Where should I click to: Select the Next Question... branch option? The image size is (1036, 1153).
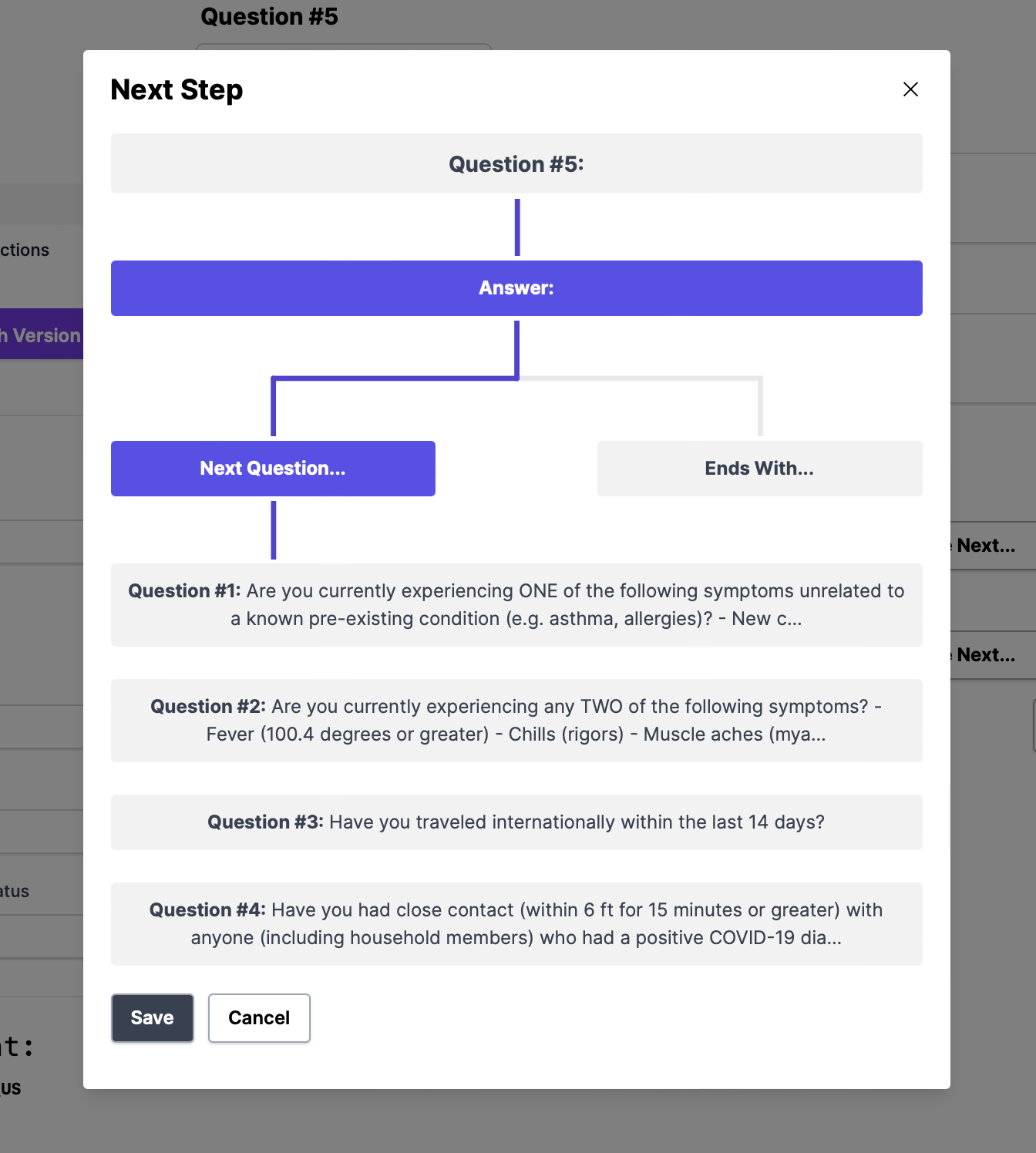point(273,469)
